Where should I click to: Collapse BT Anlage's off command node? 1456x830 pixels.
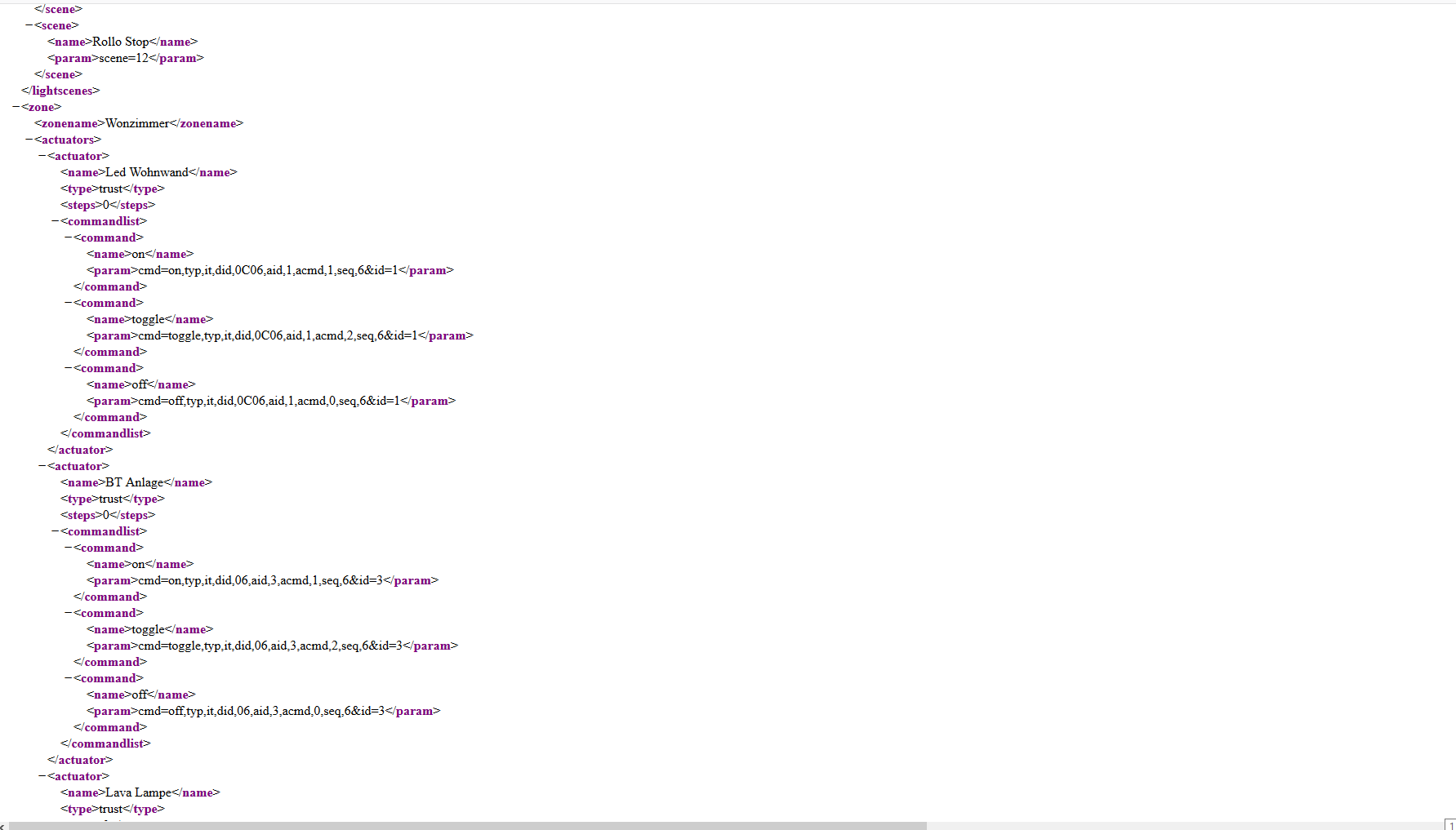(x=69, y=678)
